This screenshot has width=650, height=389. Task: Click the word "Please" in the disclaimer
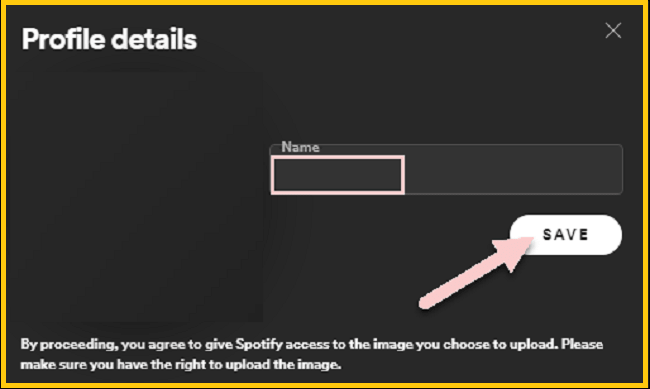point(582,344)
